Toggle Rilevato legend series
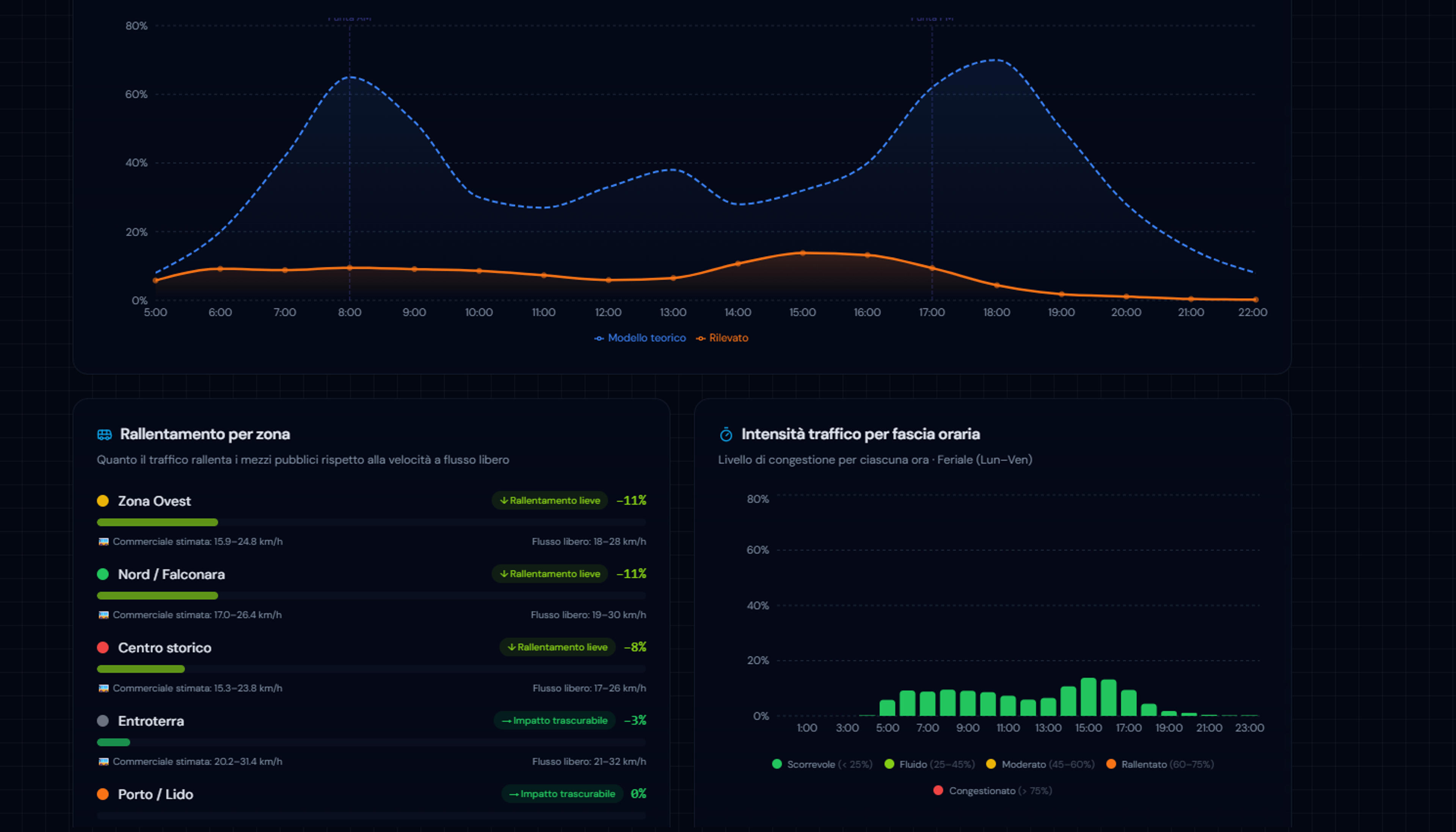This screenshot has height=832, width=1456. pyautogui.click(x=722, y=338)
